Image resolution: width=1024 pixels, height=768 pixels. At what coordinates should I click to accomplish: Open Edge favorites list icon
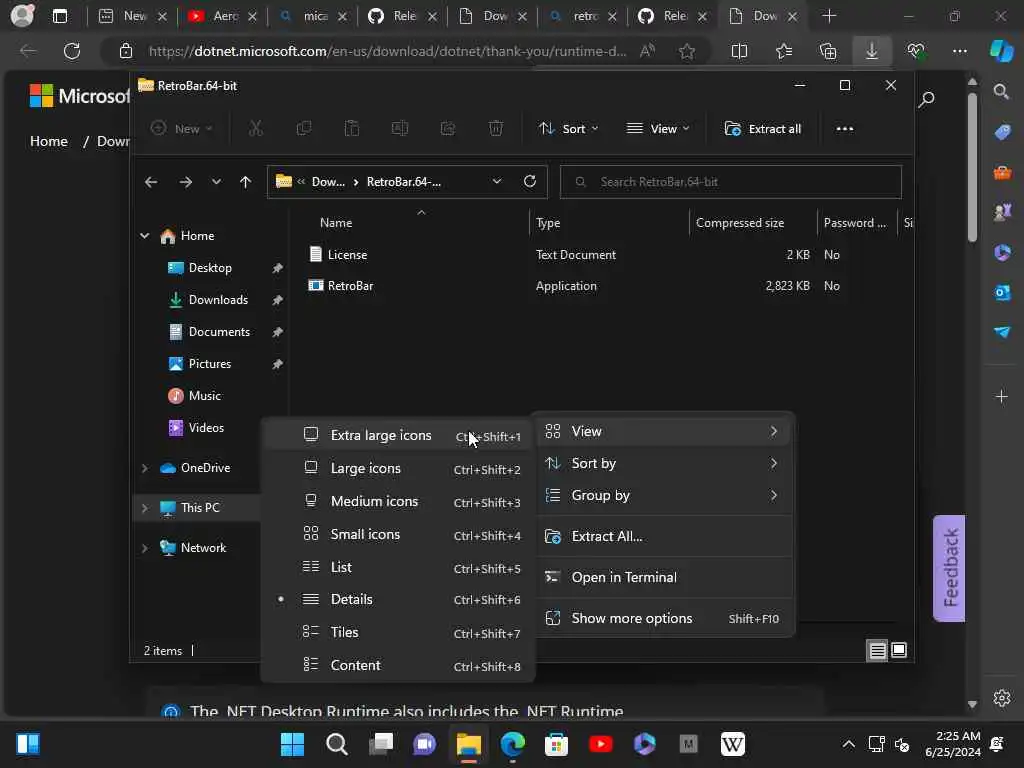tap(784, 51)
